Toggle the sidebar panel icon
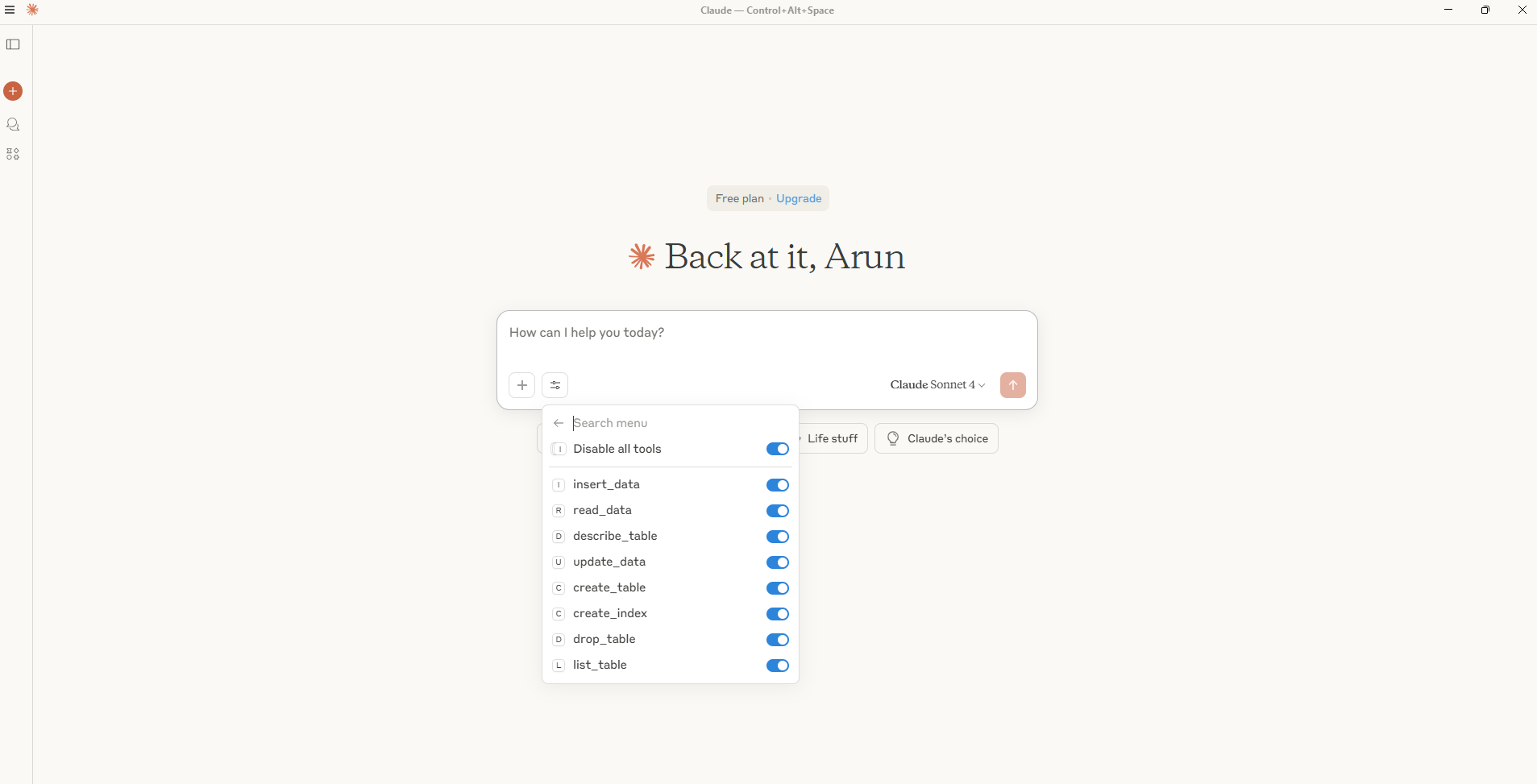1537x784 pixels. click(13, 44)
